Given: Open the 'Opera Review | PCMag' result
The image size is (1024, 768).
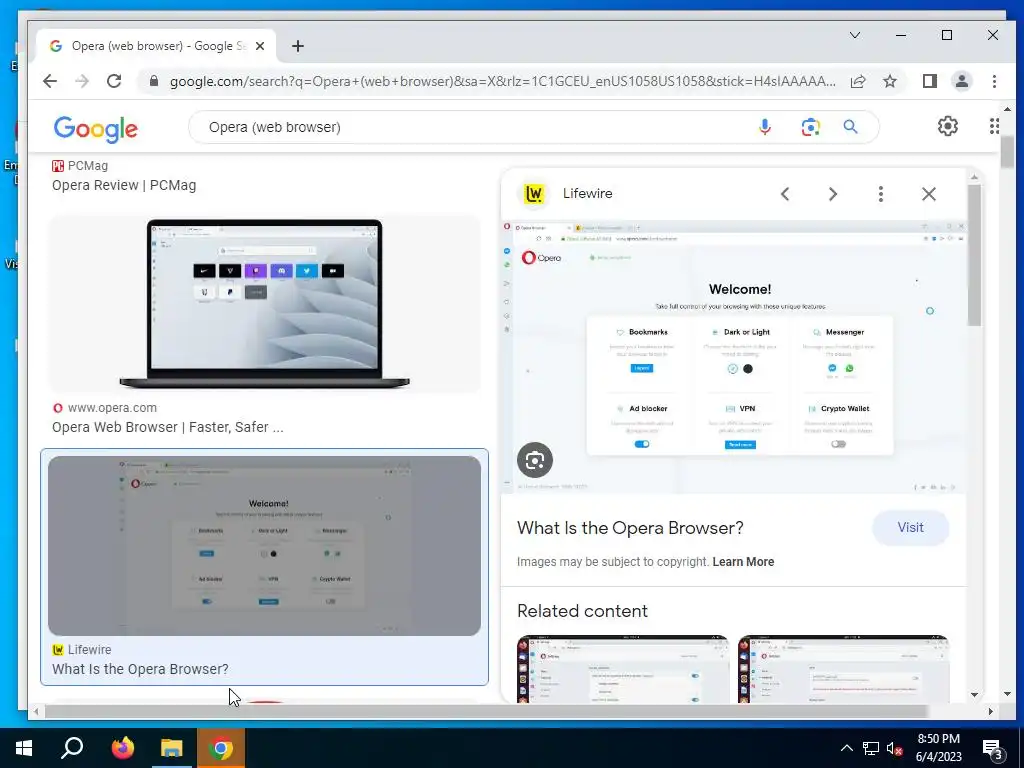Looking at the screenshot, I should click(x=124, y=185).
